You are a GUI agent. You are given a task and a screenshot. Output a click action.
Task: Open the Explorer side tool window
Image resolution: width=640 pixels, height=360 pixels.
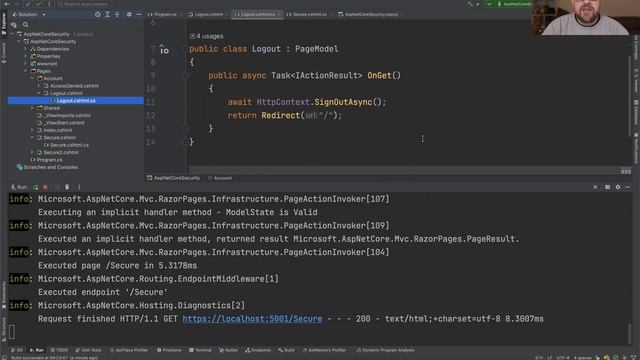(4, 24)
